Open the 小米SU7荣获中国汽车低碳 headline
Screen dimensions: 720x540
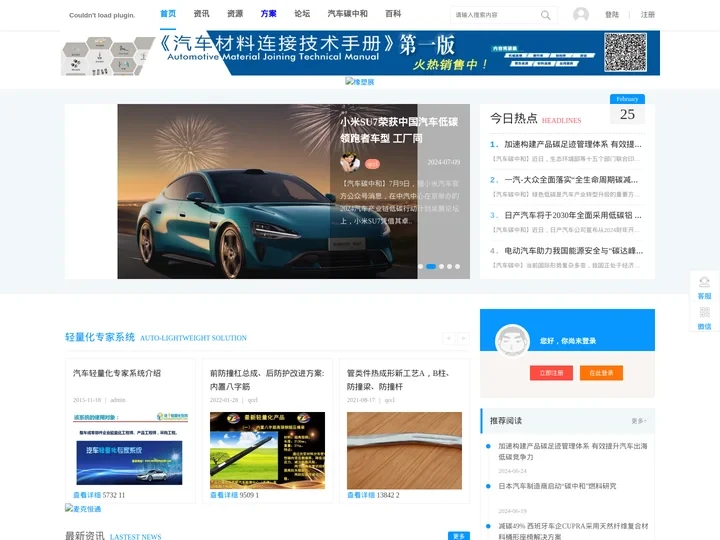[399, 130]
